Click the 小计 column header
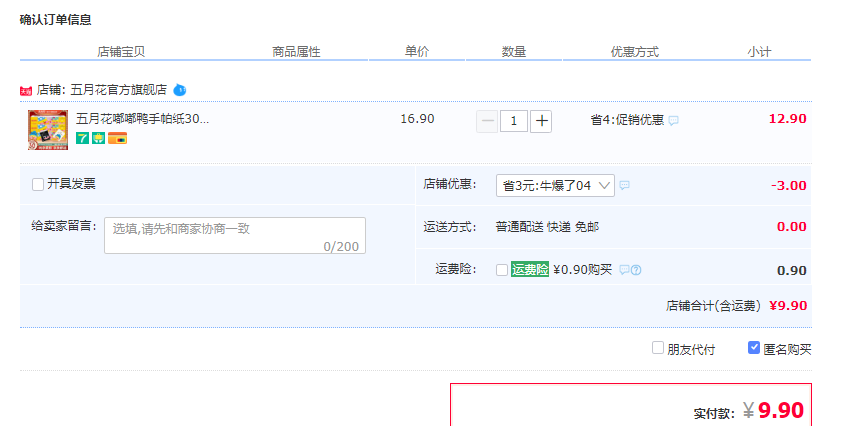This screenshot has width=848, height=426. coord(759,52)
